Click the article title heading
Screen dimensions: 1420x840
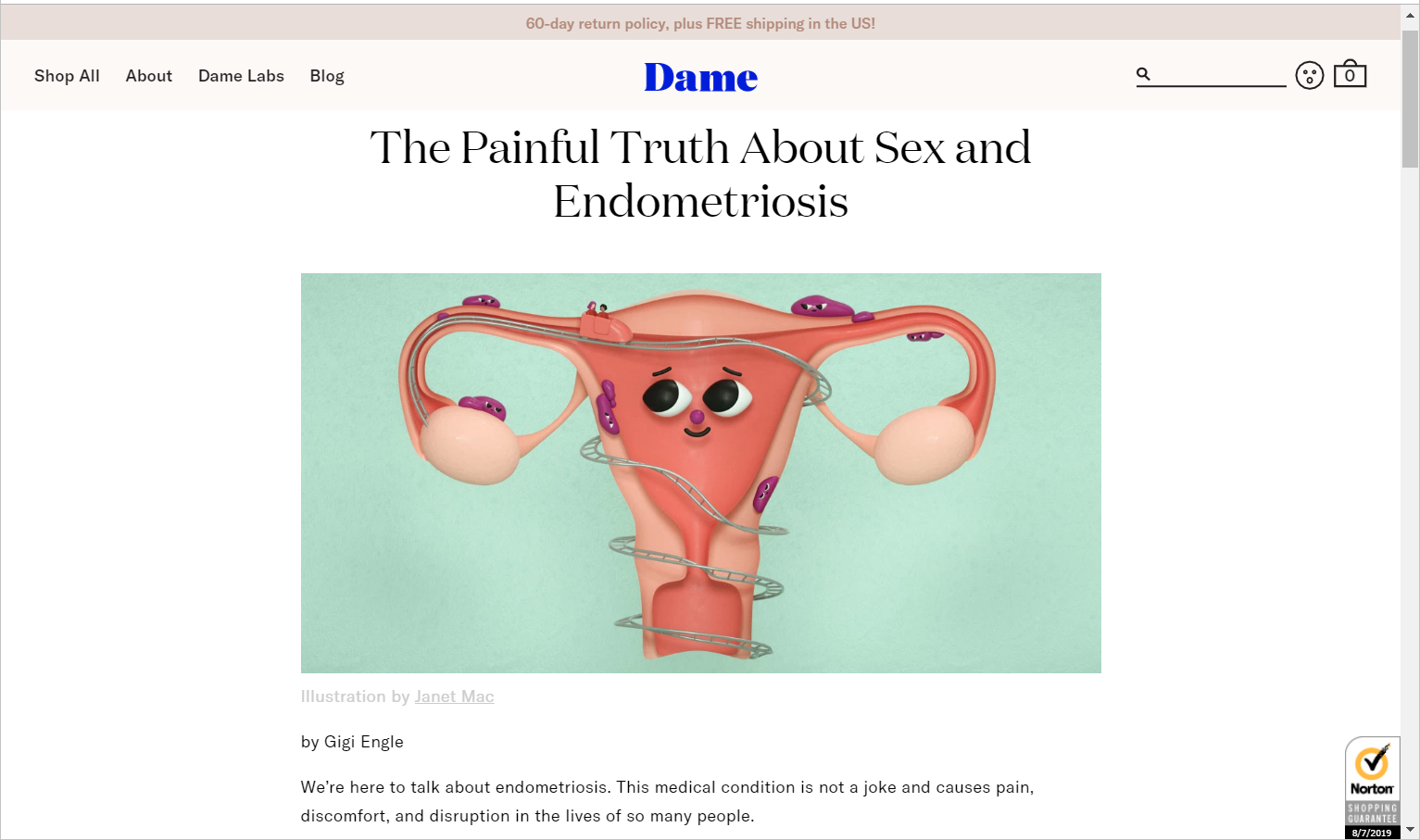[x=700, y=174]
